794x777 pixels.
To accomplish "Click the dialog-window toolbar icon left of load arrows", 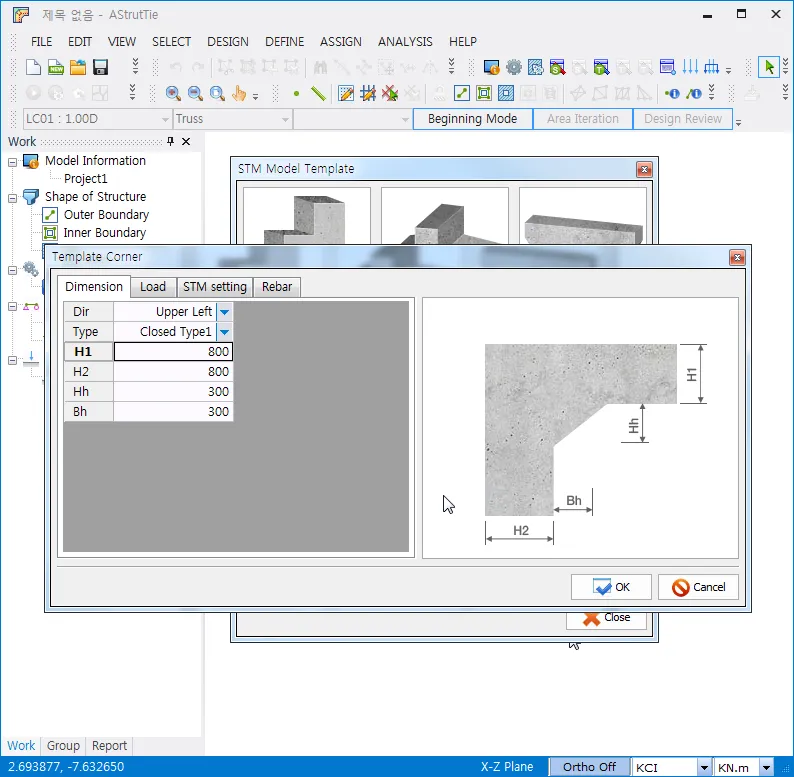I will 667,67.
